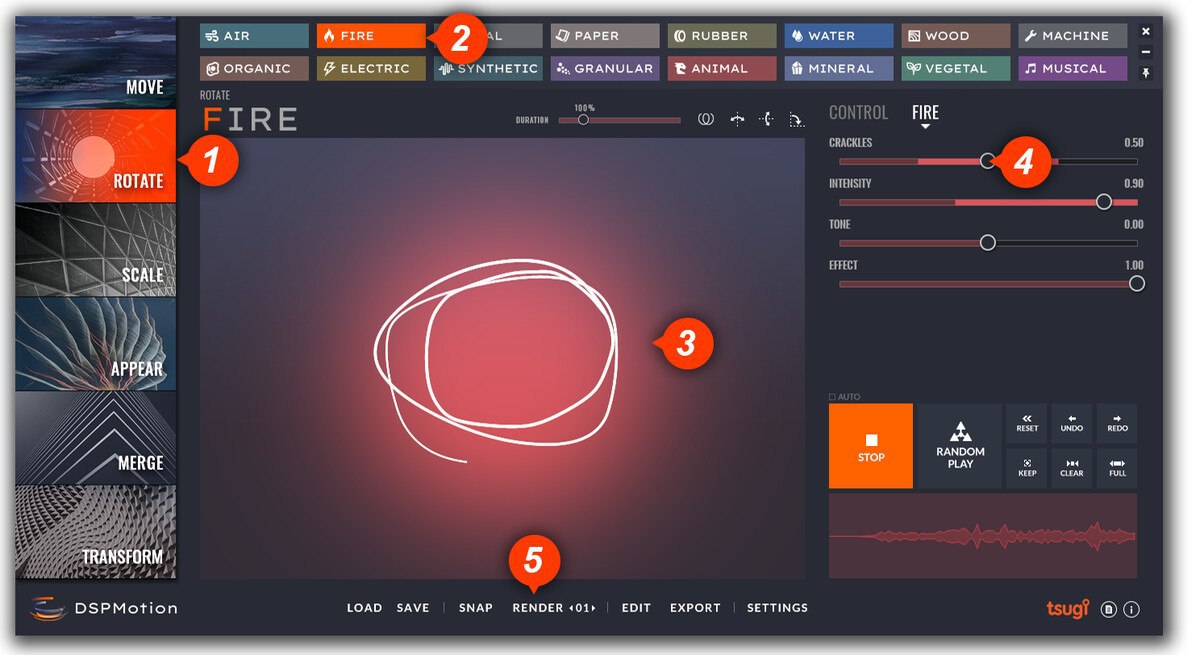1200x655 pixels.
Task: Click SAVE in the bottom bar
Action: [413, 608]
